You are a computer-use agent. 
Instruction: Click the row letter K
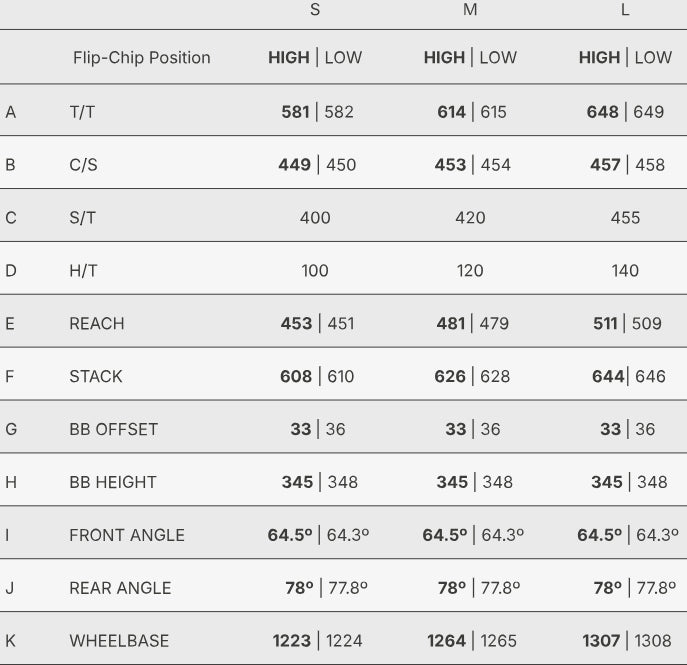pos(10,641)
